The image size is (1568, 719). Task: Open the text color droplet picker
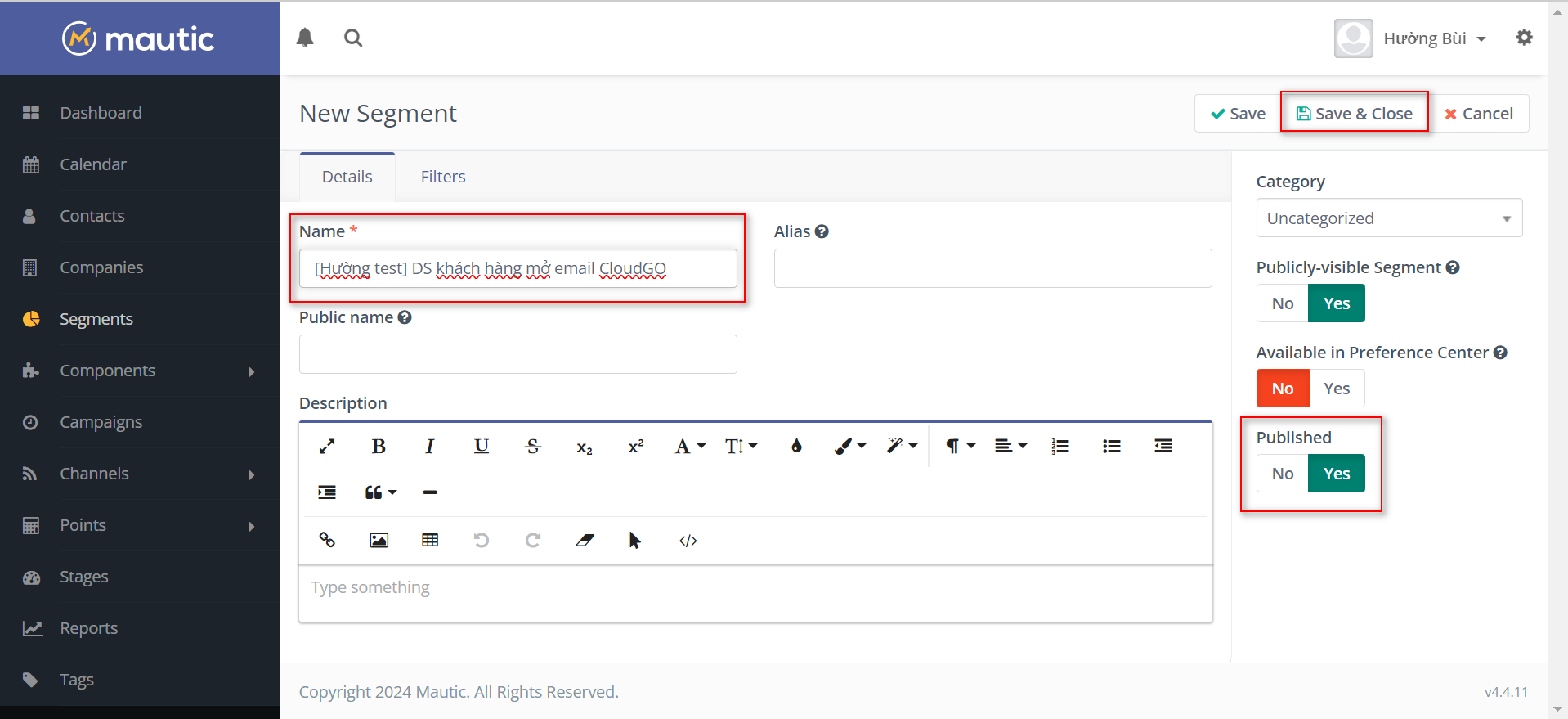796,447
